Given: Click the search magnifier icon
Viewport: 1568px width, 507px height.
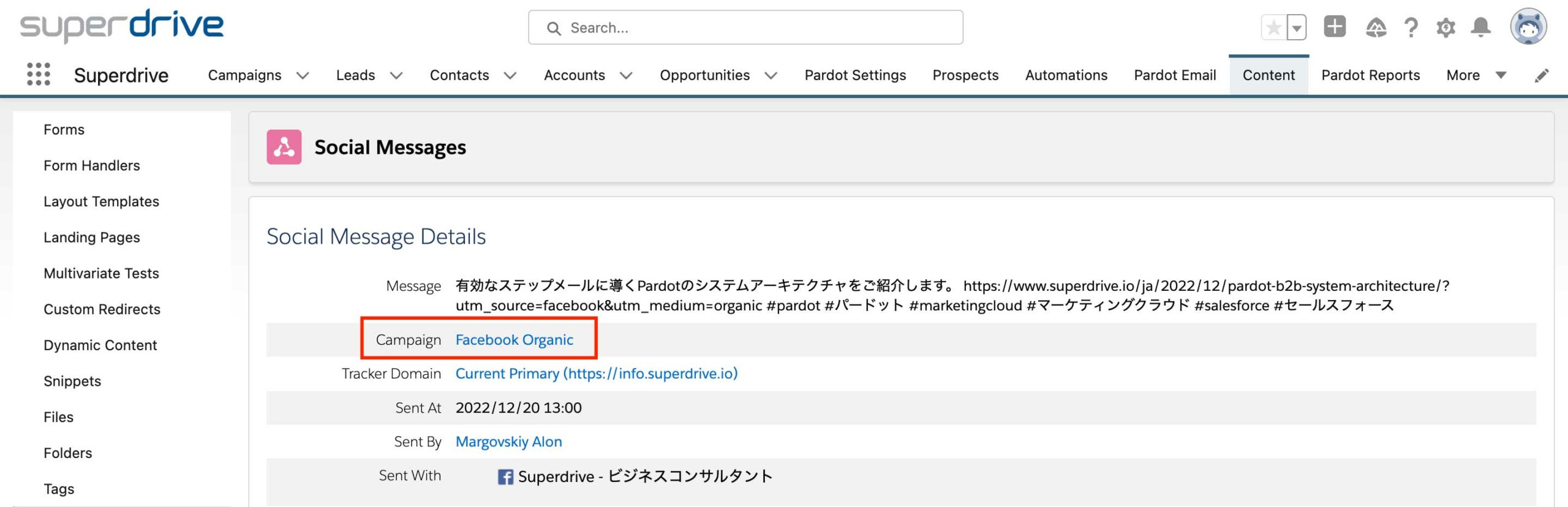Looking at the screenshot, I should [x=554, y=28].
